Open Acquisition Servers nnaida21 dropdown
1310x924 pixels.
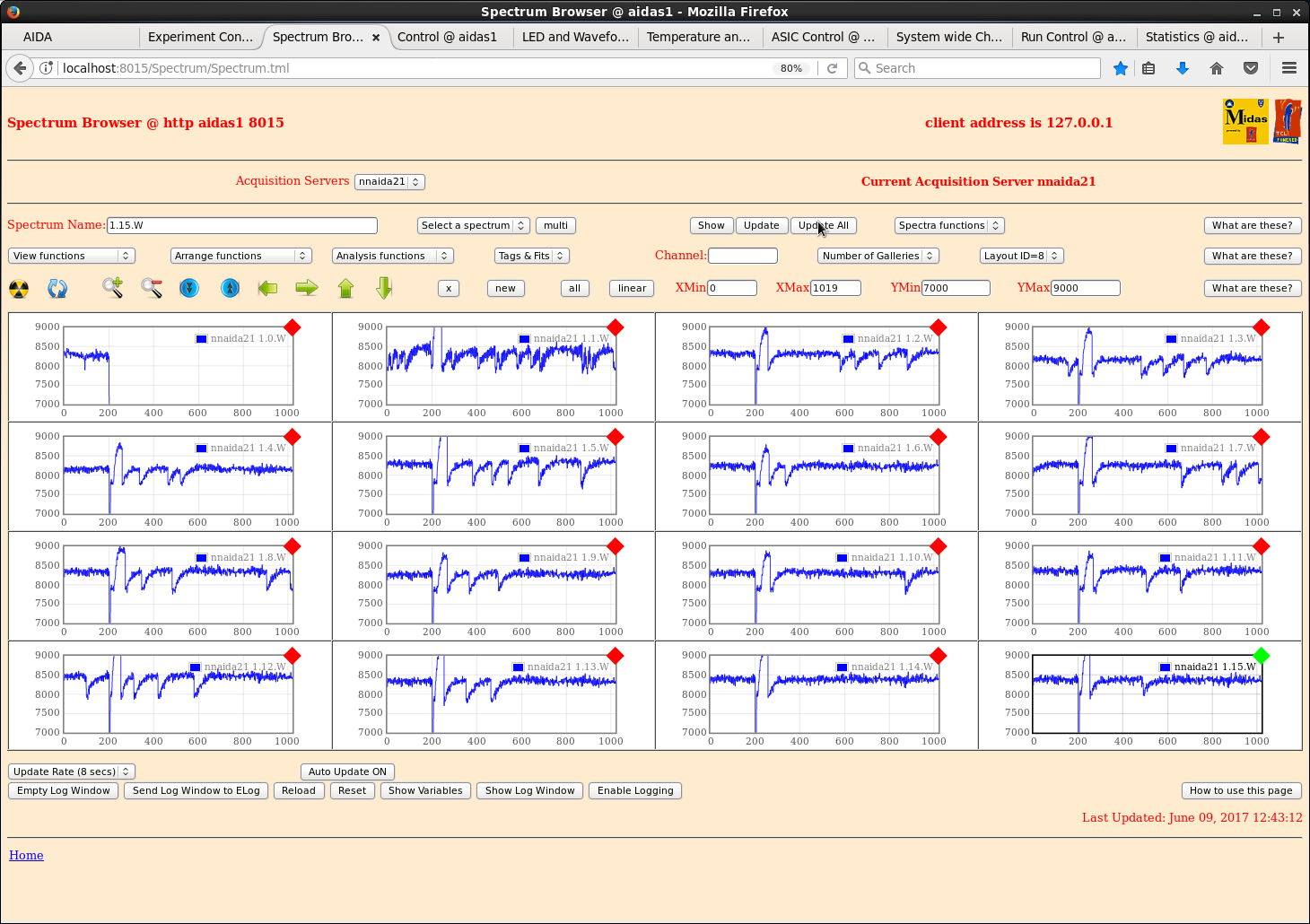click(389, 182)
